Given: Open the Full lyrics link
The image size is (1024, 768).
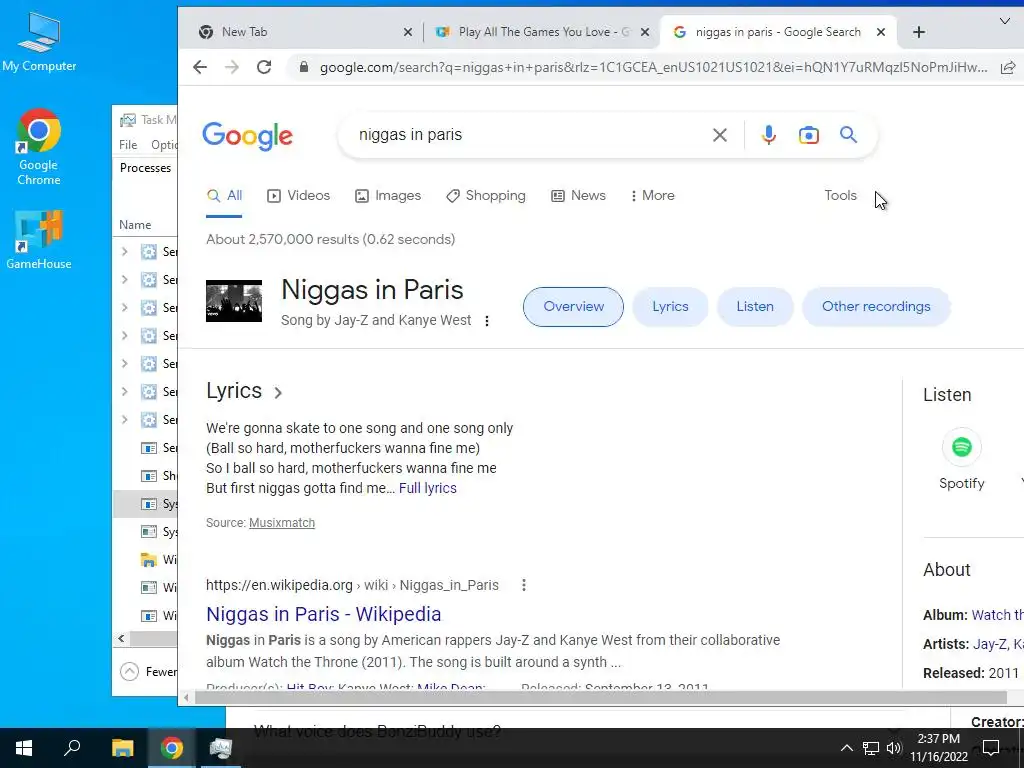Looking at the screenshot, I should coord(428,488).
